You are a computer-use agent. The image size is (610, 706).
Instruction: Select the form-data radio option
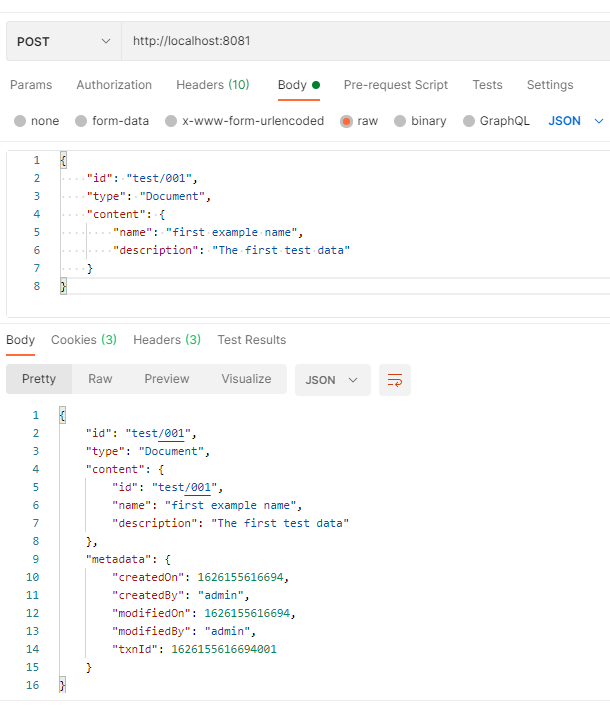[81, 121]
